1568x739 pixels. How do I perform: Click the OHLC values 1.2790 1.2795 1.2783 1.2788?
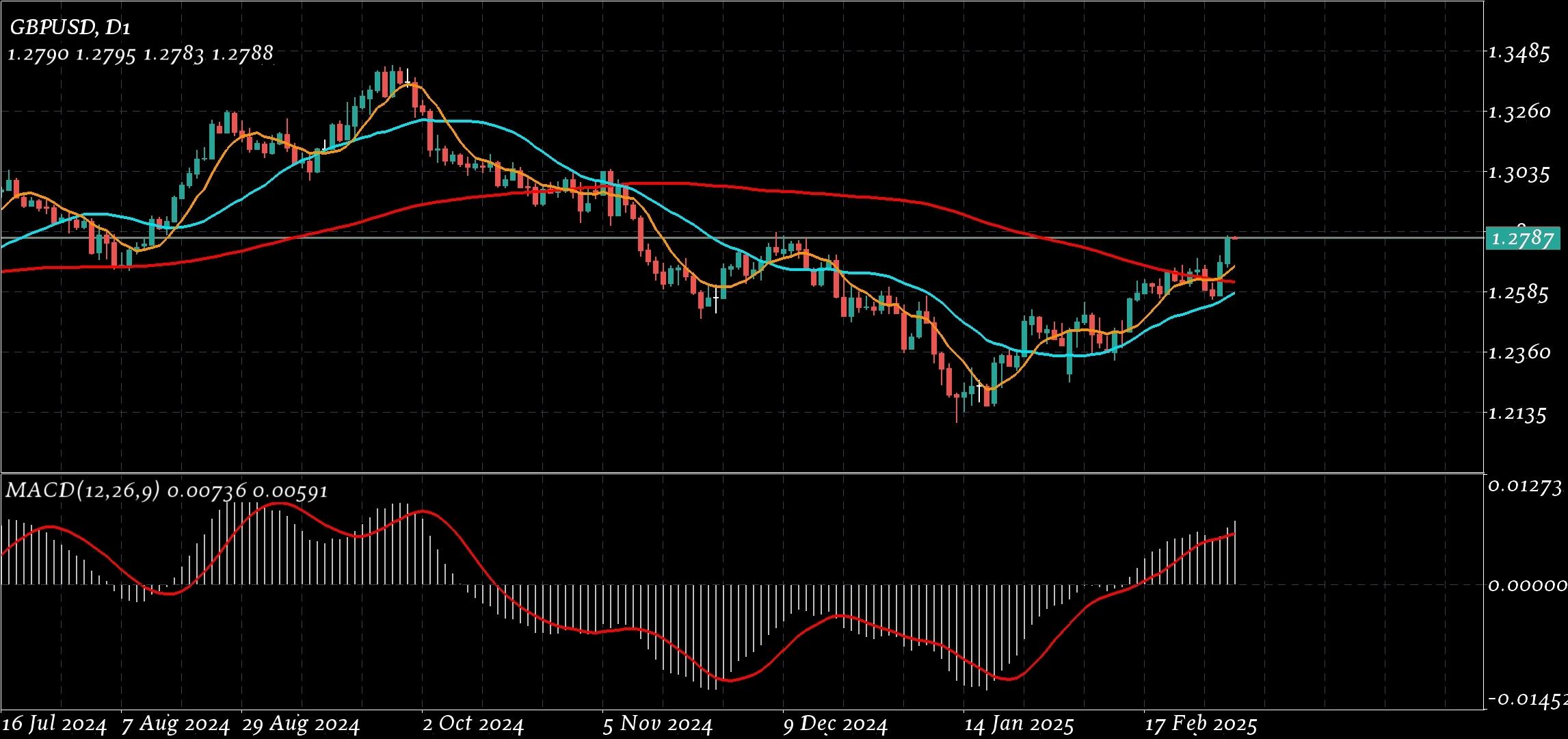pos(140,54)
